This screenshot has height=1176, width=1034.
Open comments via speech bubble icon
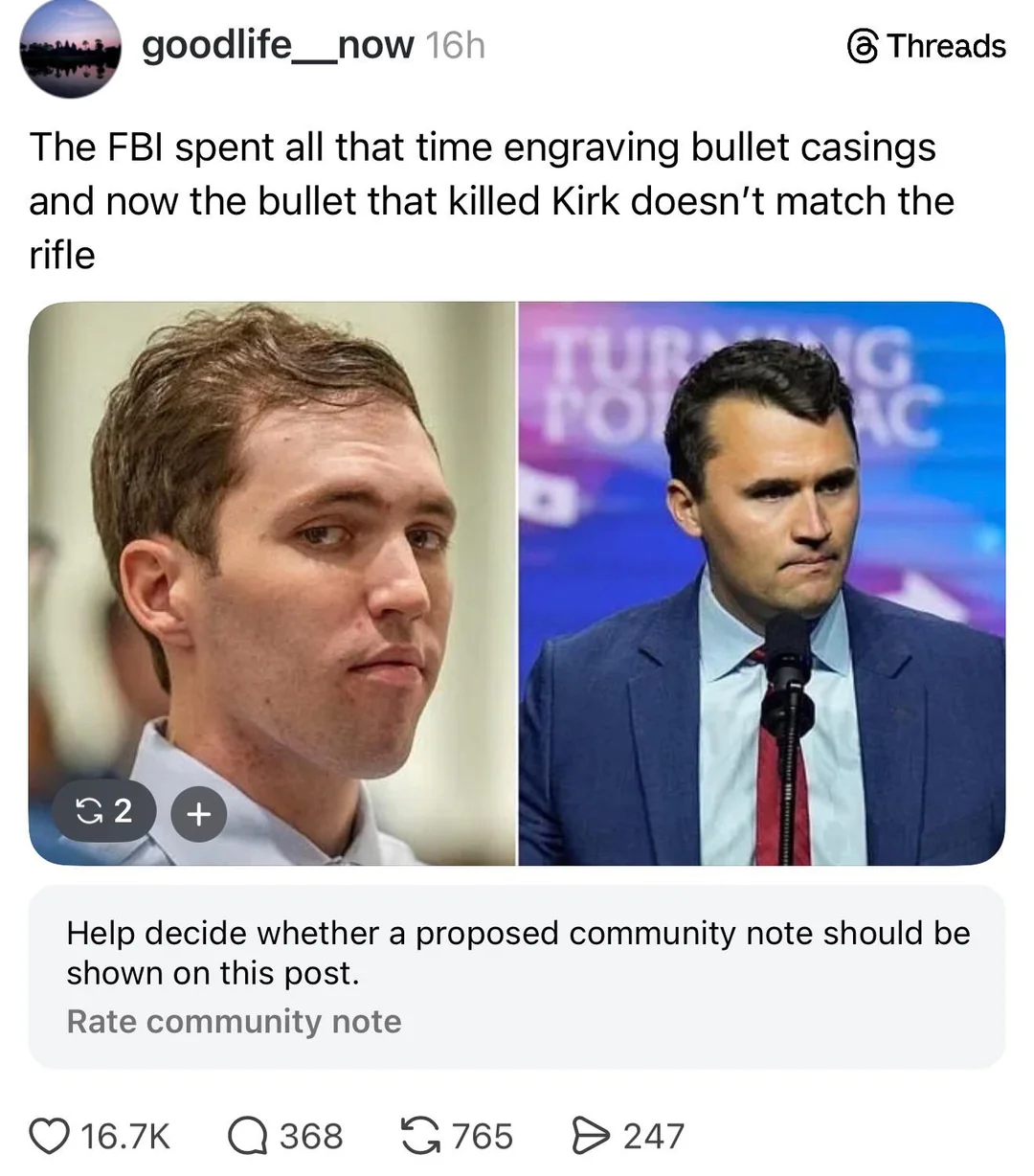247,1136
